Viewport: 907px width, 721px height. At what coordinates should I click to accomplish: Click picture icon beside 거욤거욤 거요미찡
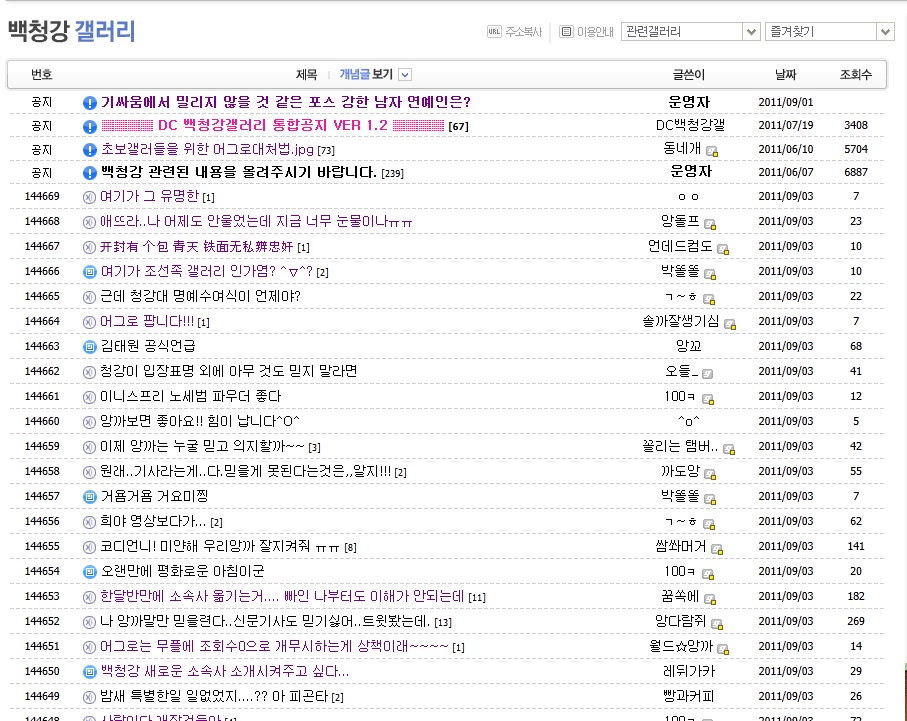point(89,496)
